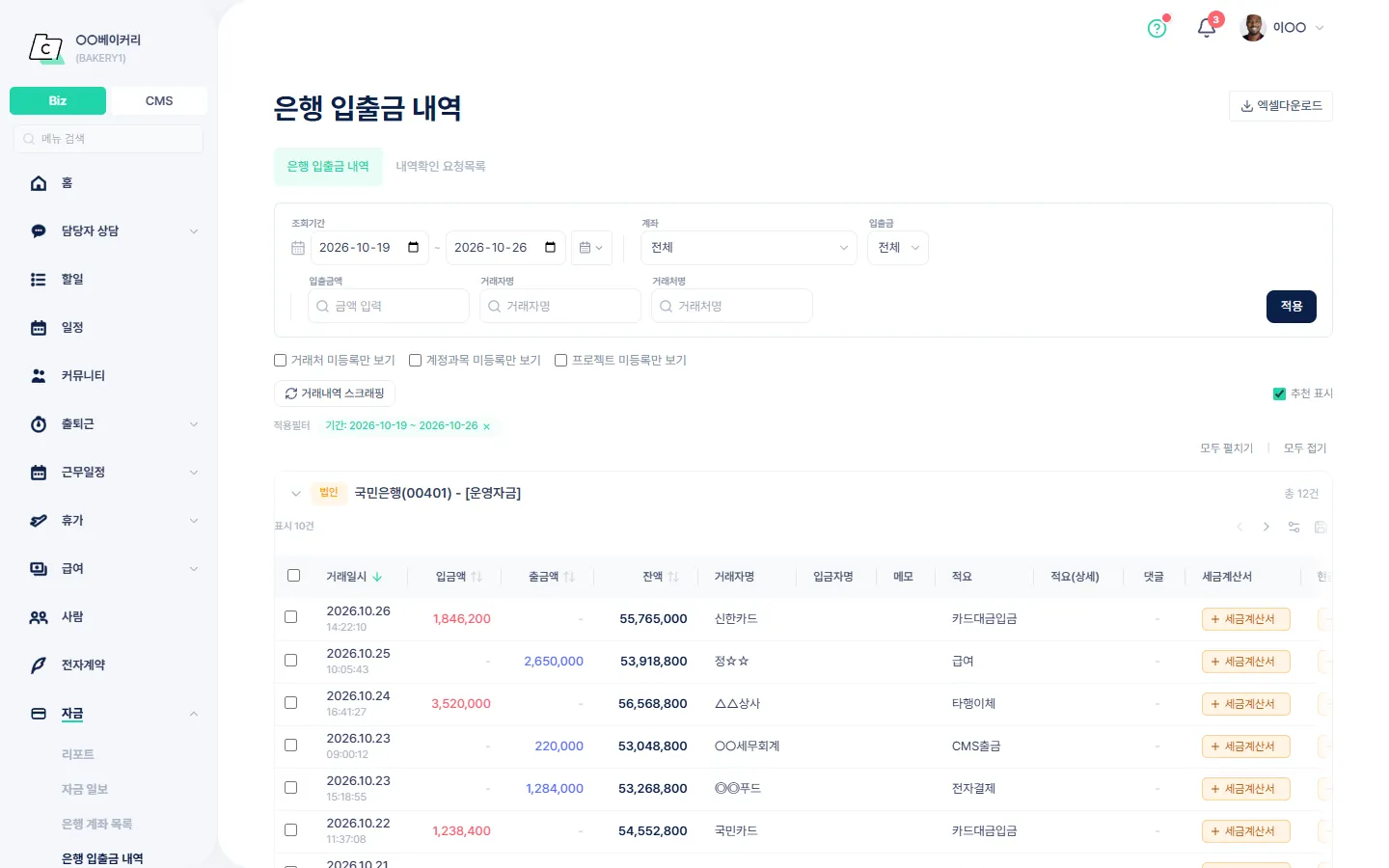Uncheck 추천 표시 checkbox
The image size is (1389, 868).
click(1279, 393)
